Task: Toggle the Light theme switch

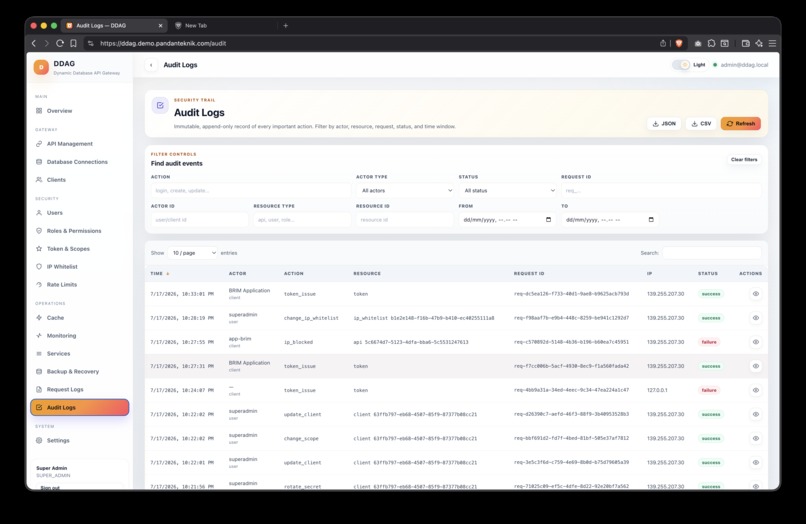Action: [681, 65]
